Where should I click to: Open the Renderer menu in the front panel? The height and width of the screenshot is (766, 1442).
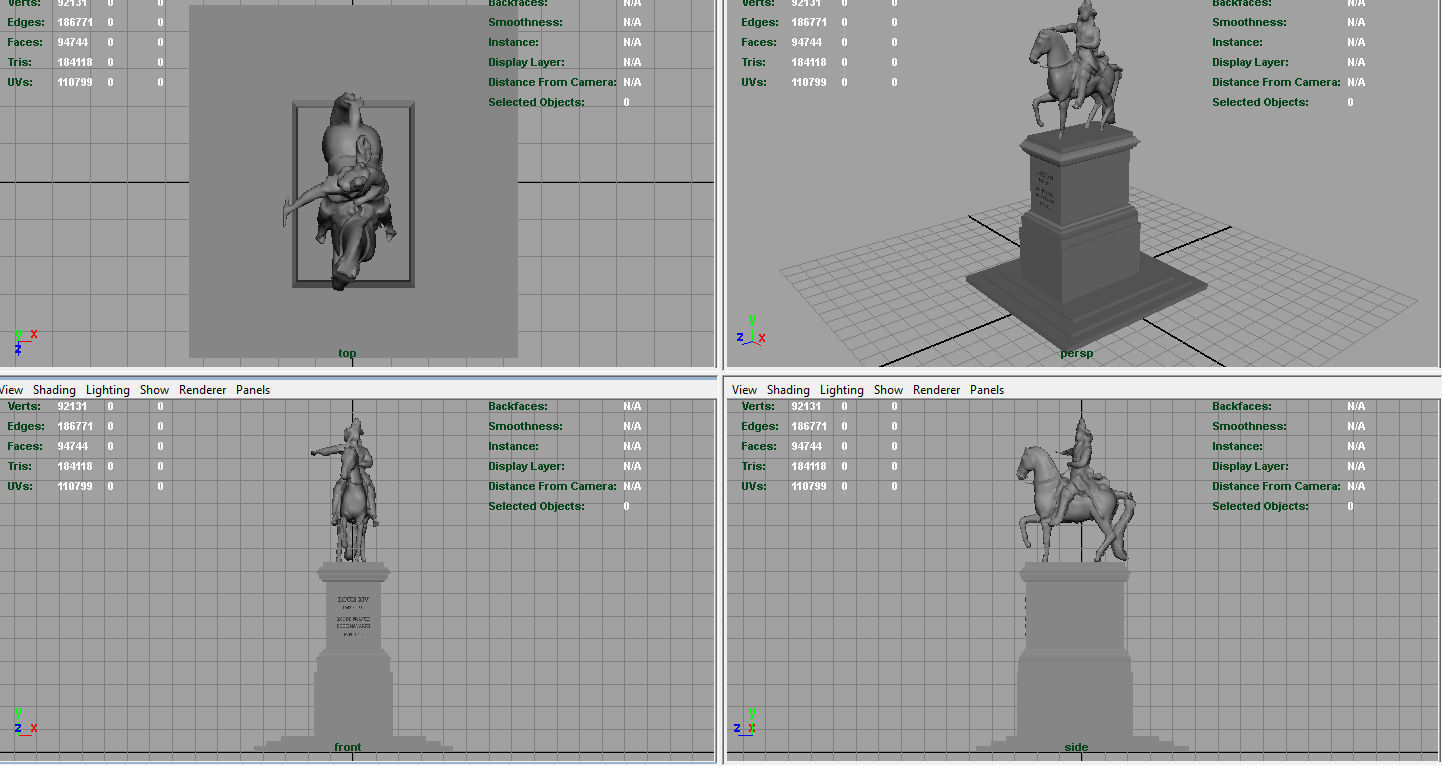tap(203, 390)
